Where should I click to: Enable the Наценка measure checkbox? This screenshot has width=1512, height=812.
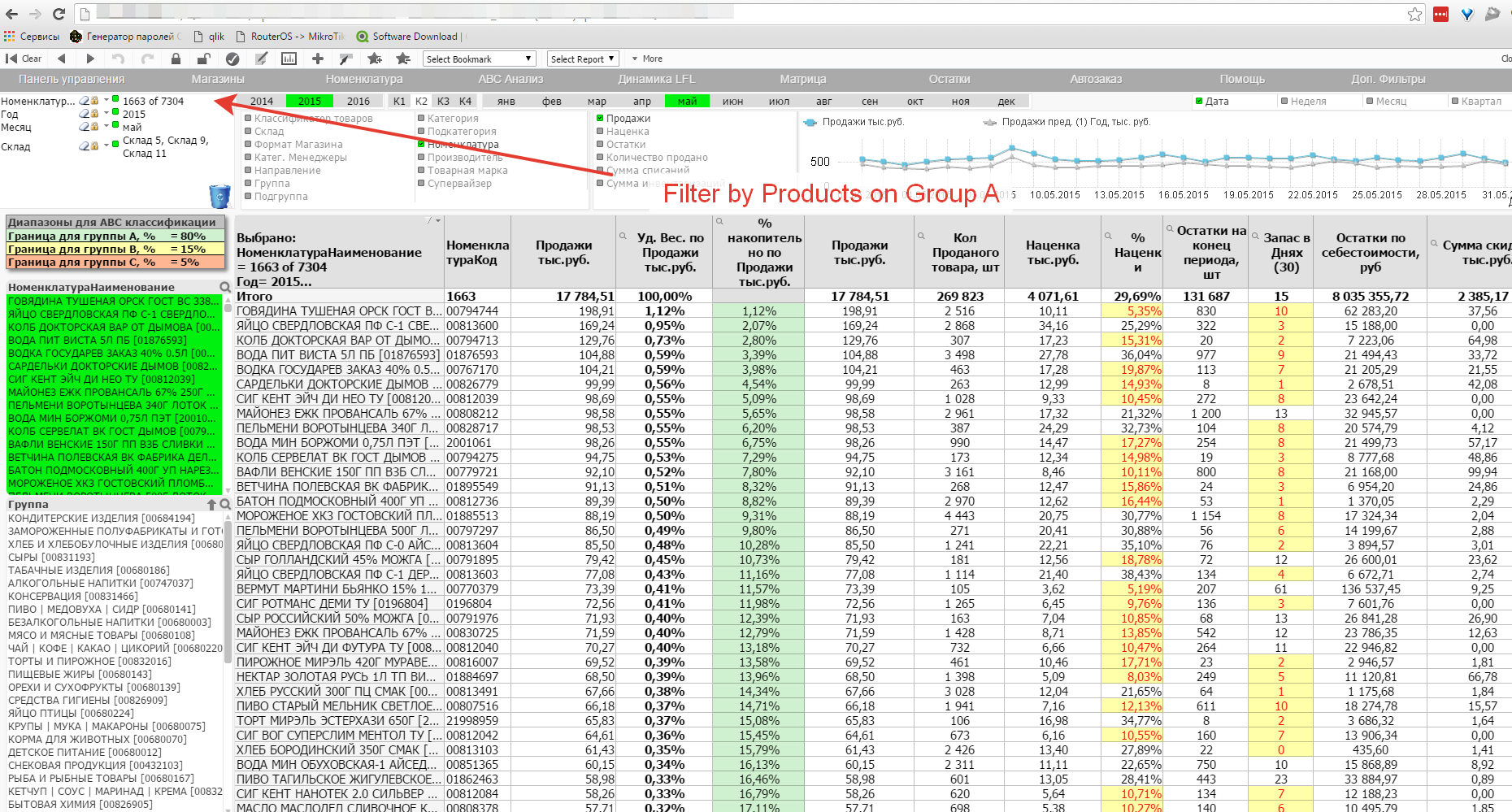click(x=601, y=132)
